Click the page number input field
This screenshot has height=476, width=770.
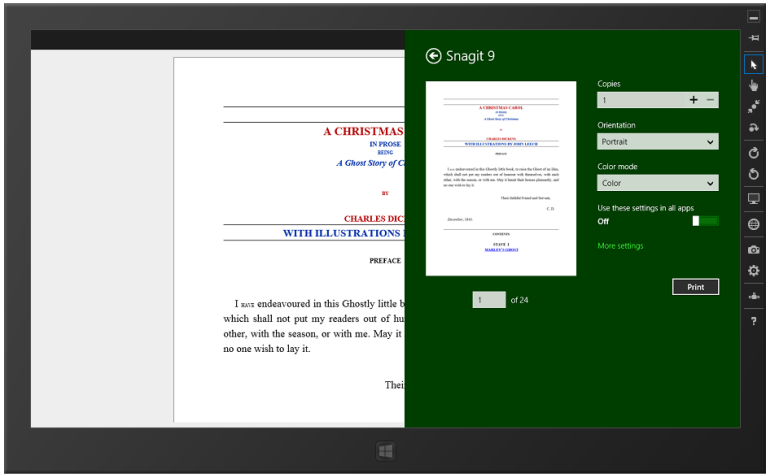[x=489, y=300]
